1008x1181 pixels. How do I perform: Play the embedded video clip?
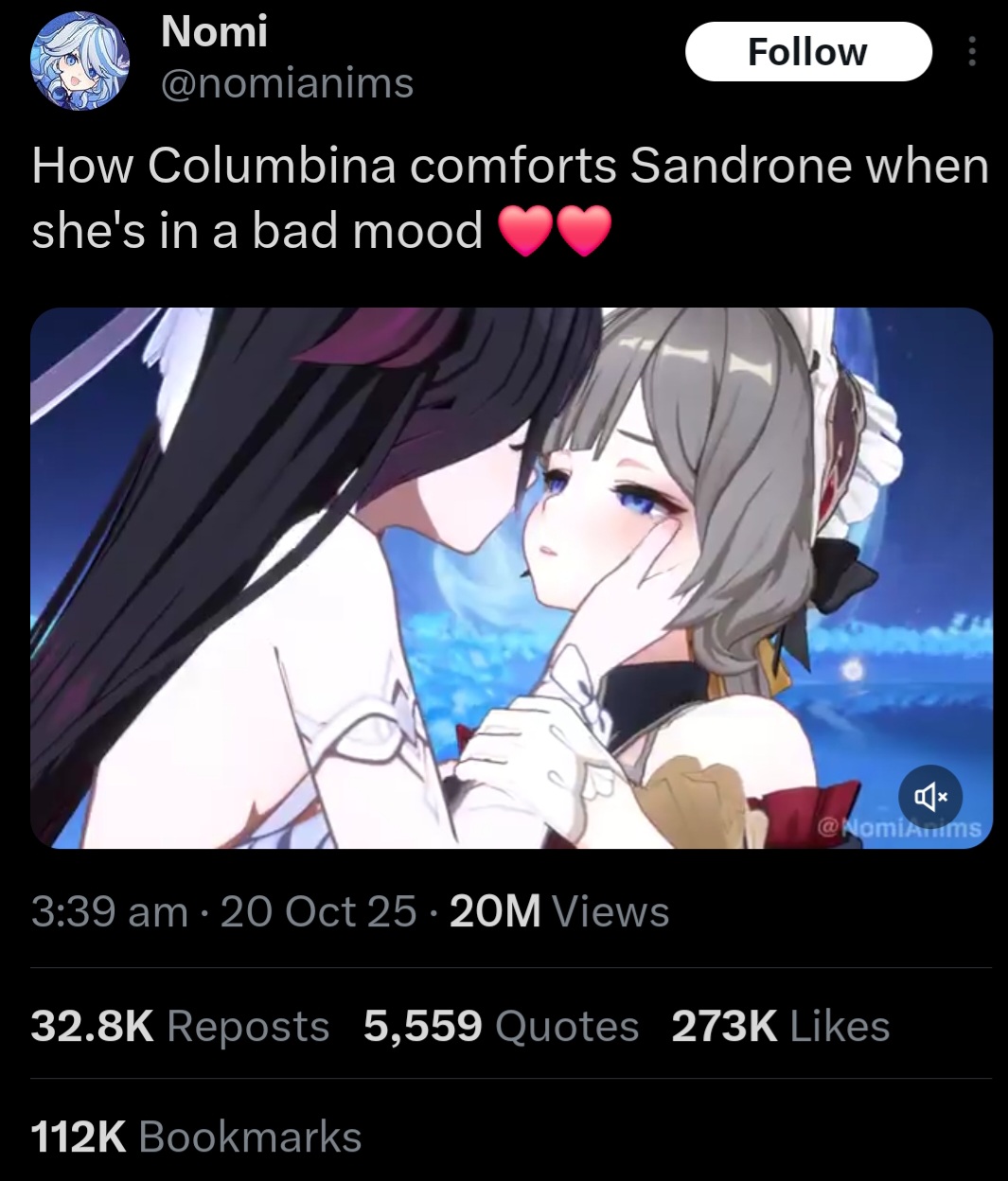pos(511,577)
